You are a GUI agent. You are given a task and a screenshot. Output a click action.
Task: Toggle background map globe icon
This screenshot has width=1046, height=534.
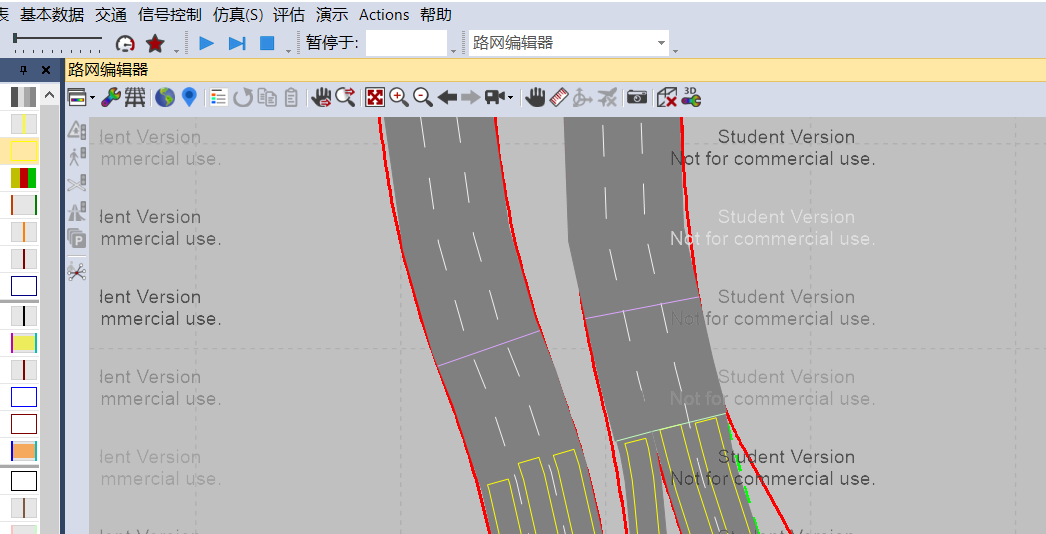click(x=165, y=97)
